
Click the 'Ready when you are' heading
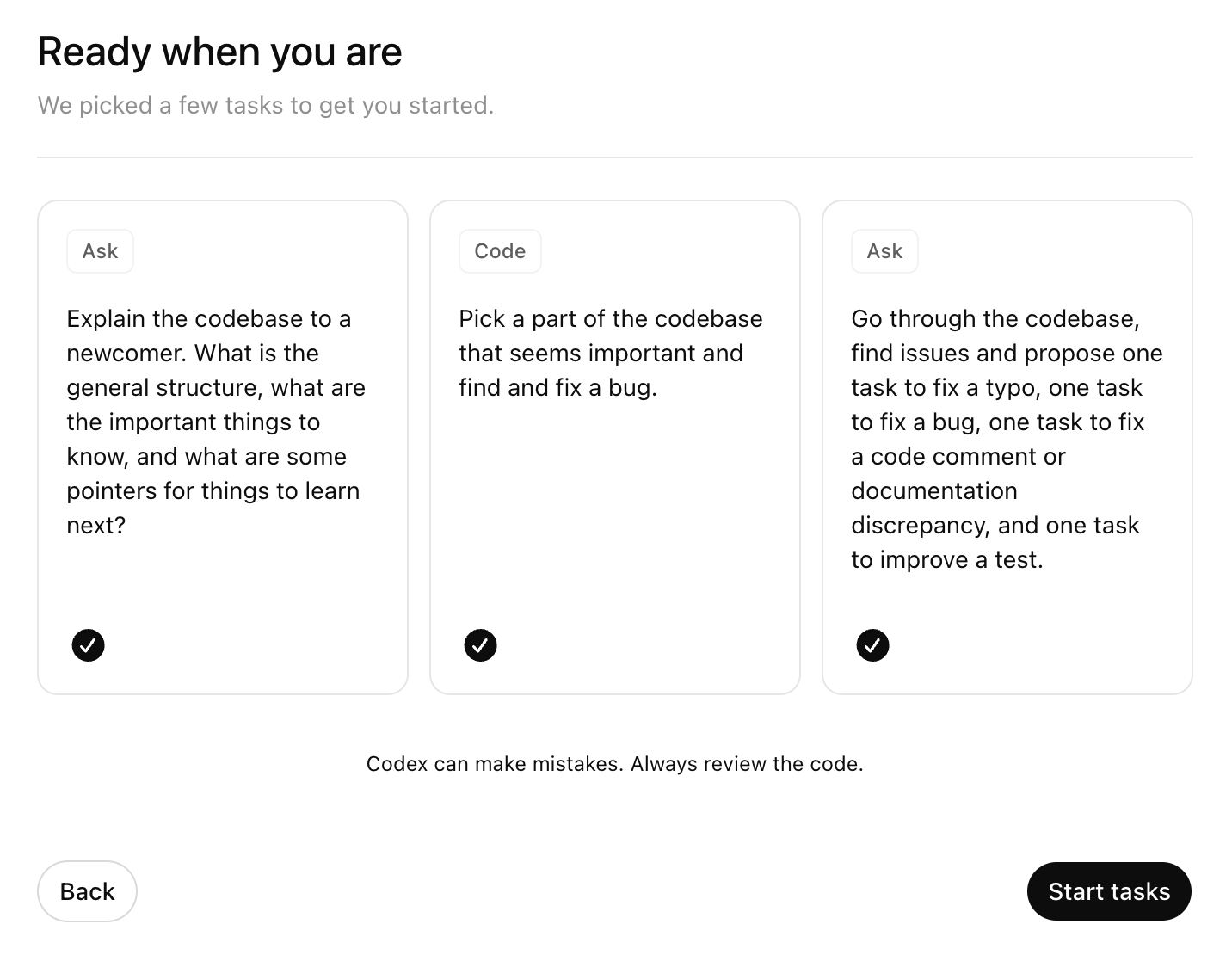[219, 52]
